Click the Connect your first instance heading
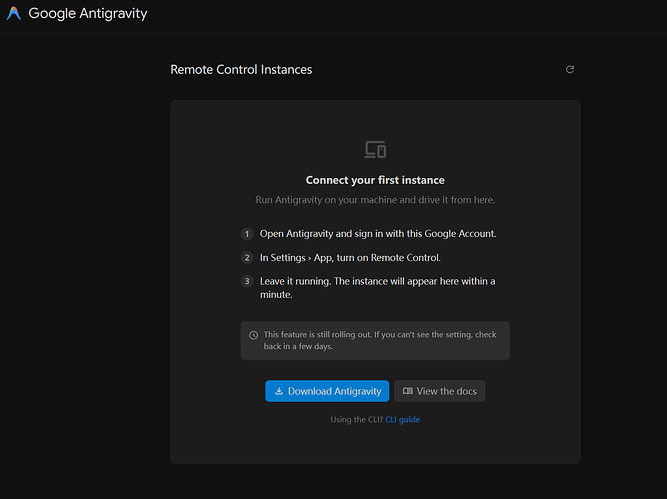The image size is (667, 499). click(375, 180)
